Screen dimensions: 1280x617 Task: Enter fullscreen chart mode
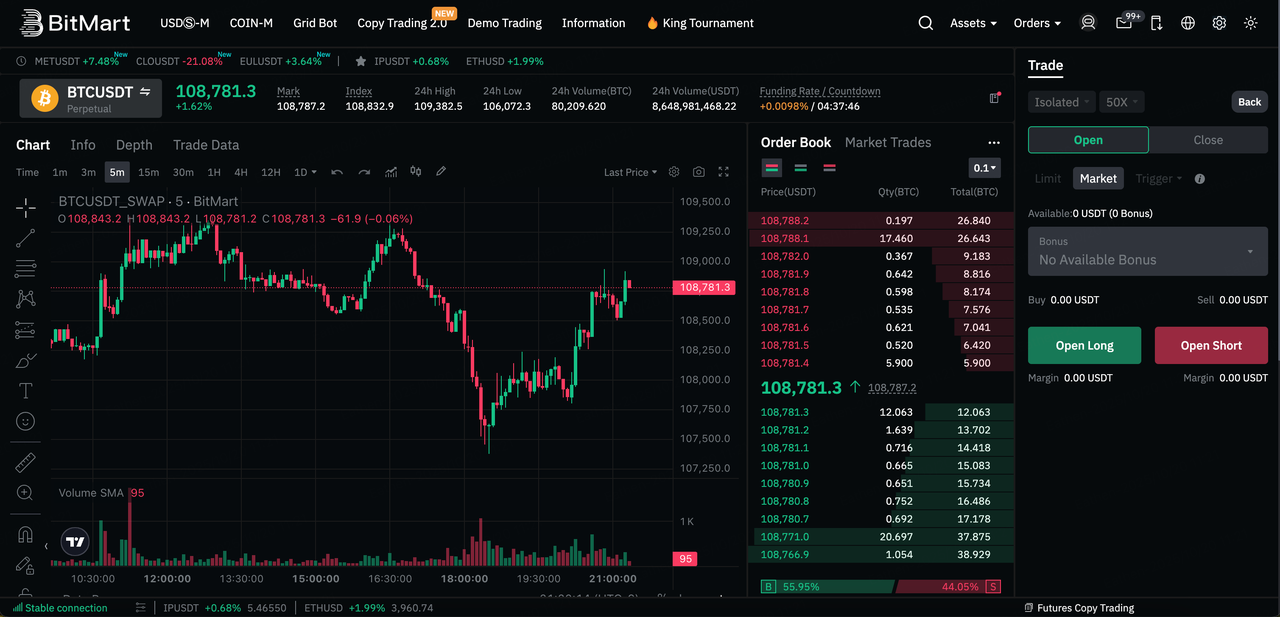coord(724,172)
